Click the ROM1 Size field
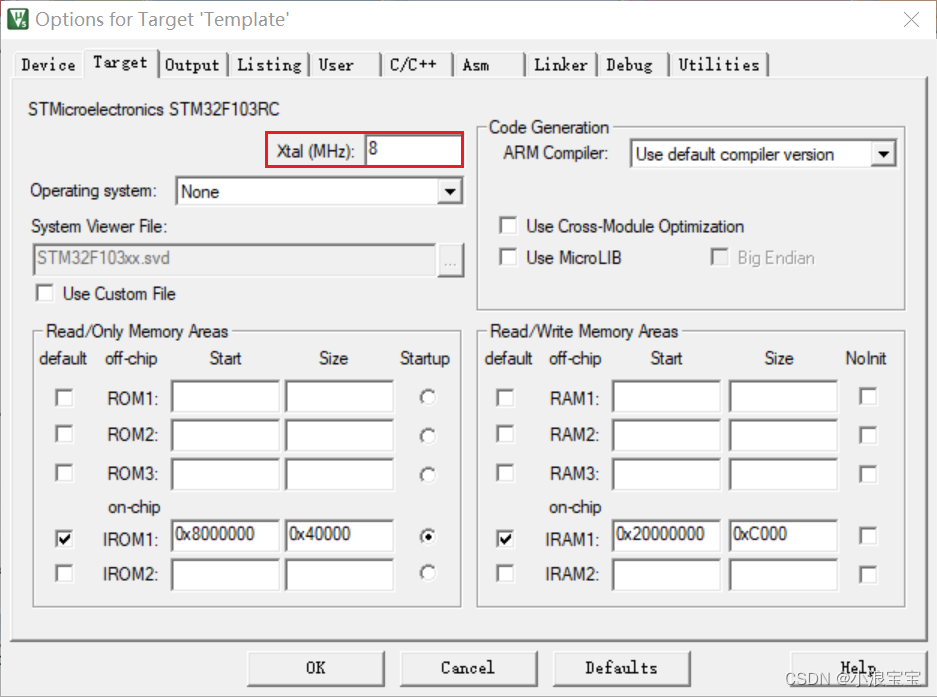This screenshot has height=697, width=937. 339,396
